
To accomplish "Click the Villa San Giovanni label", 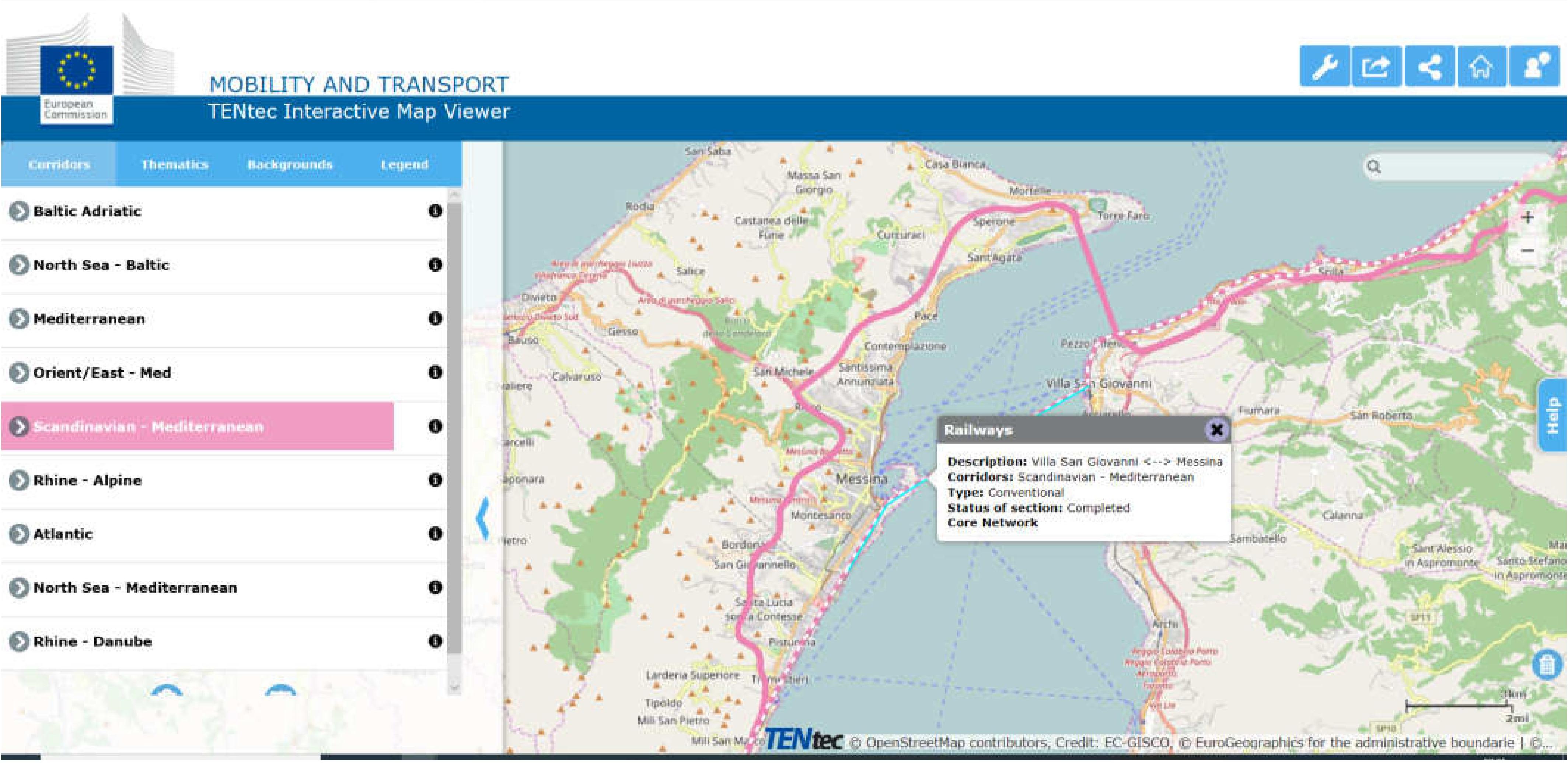I will (x=1098, y=383).
